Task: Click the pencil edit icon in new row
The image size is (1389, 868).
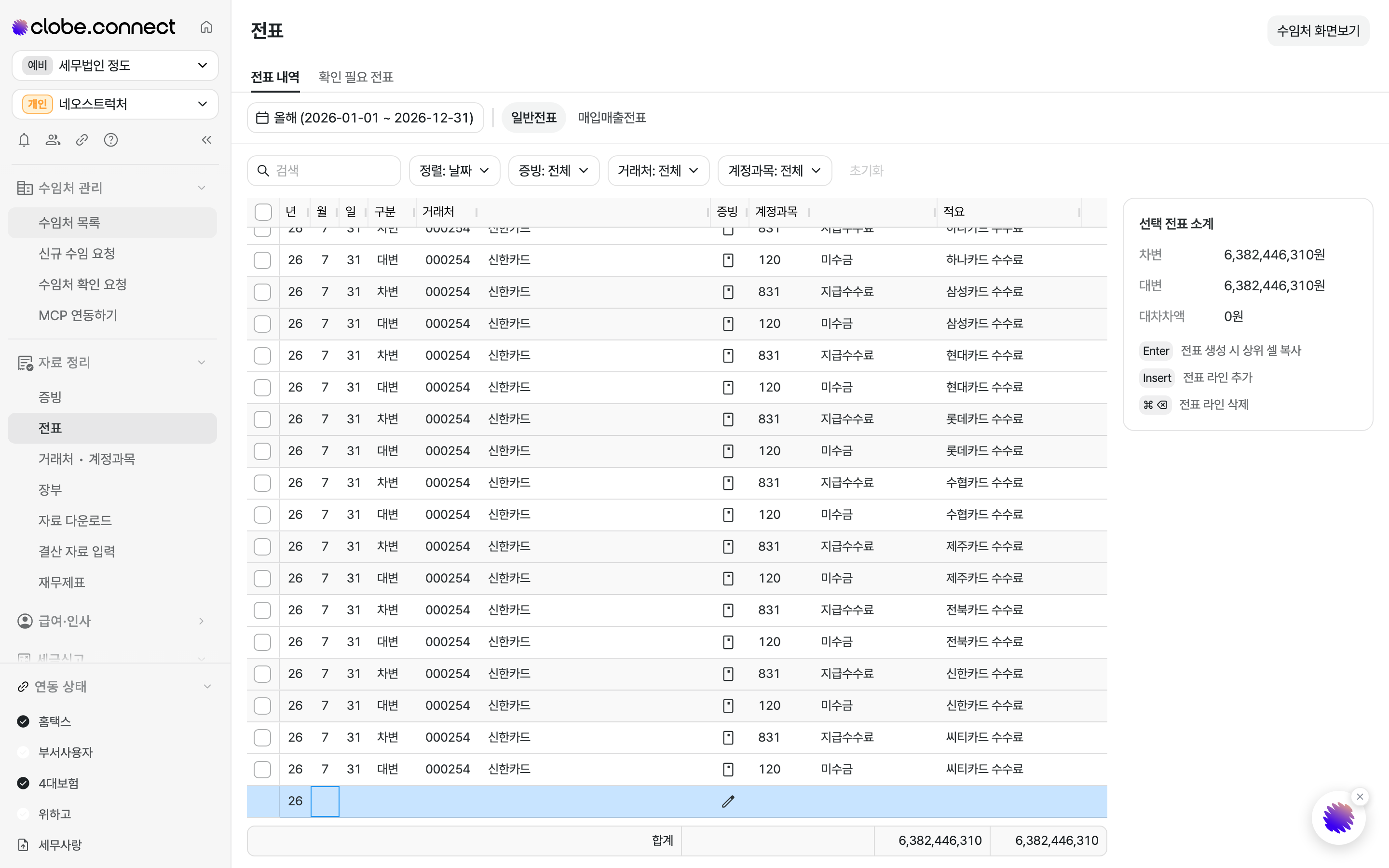Action: pyautogui.click(x=728, y=801)
